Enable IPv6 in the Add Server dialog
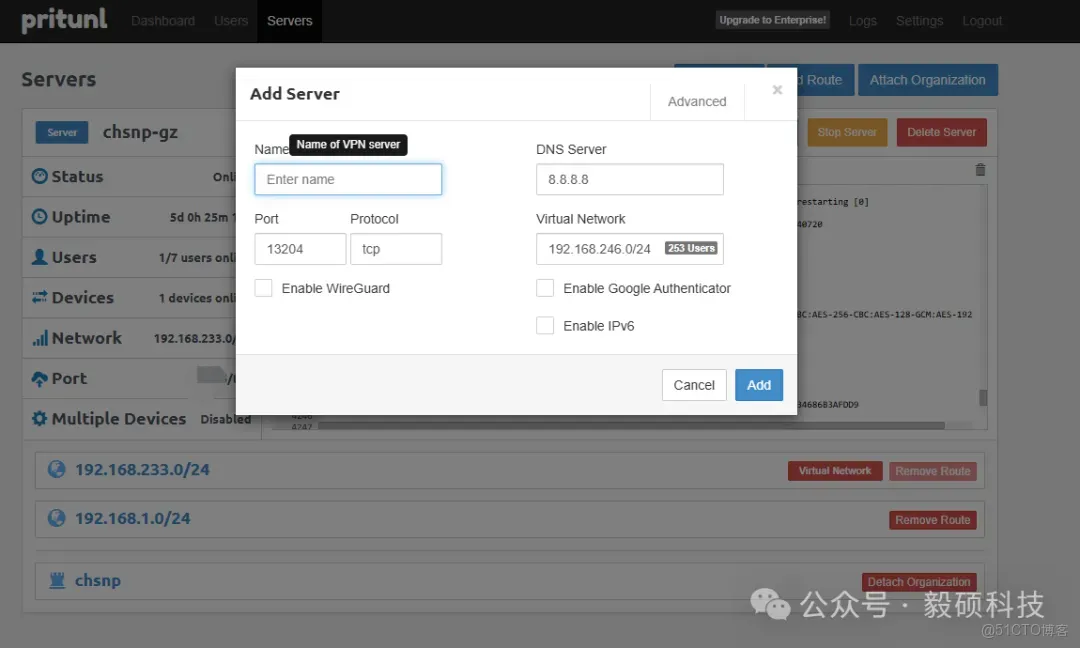This screenshot has width=1080, height=648. (545, 325)
